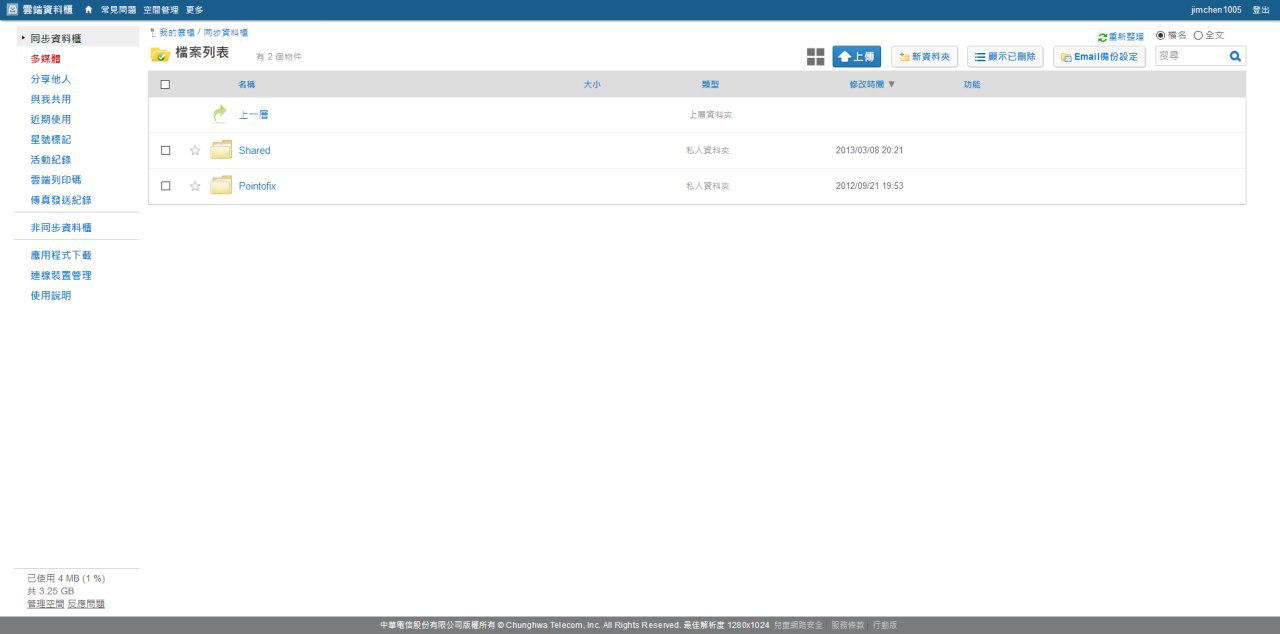
Task: Check the Shared folder checkbox
Action: 165,151
